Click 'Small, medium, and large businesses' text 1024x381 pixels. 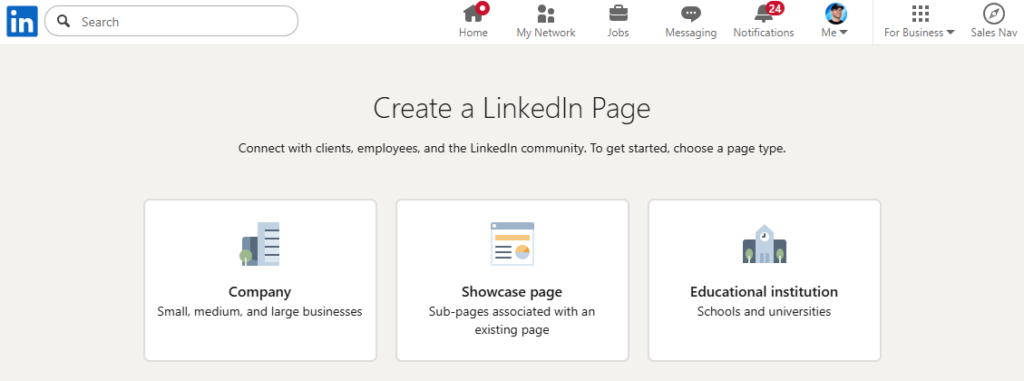[260, 312]
